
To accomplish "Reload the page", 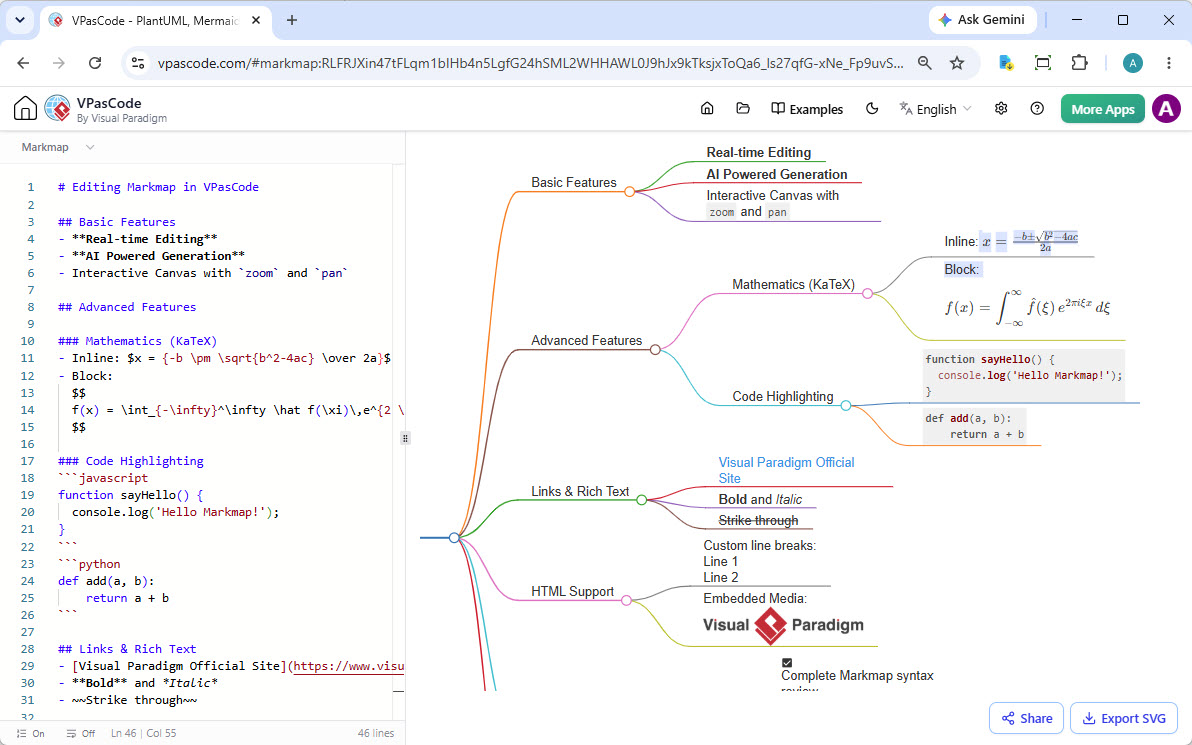I will [x=94, y=63].
